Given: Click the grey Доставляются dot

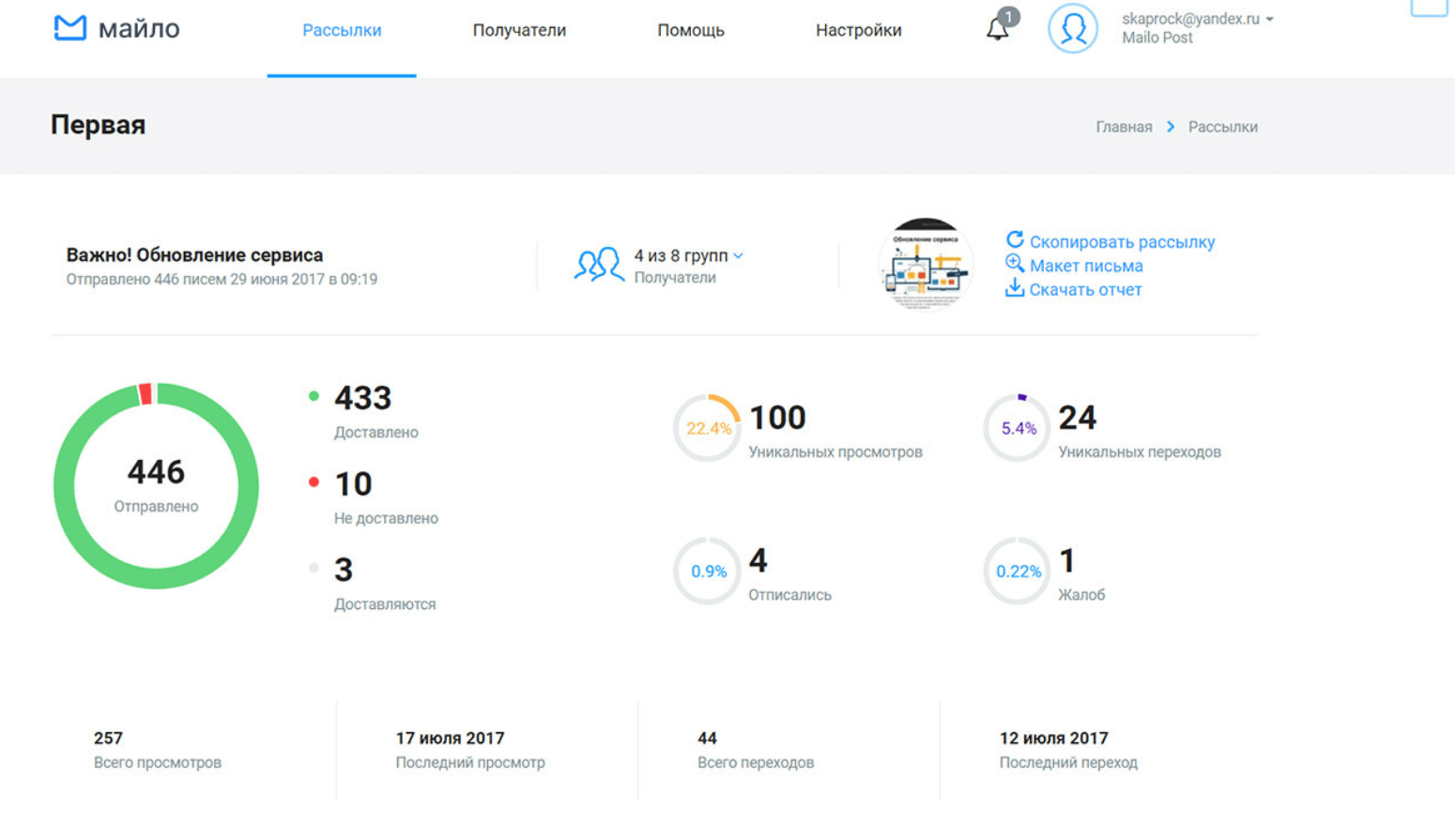Looking at the screenshot, I should tap(314, 568).
